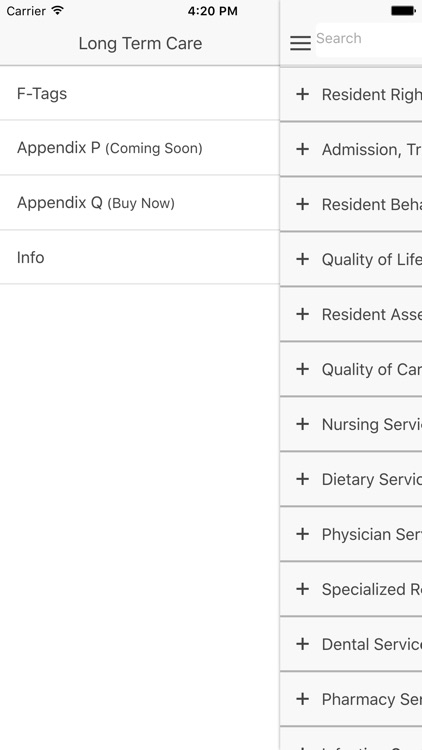This screenshot has width=422, height=750.
Task: Expand Physician Services plus icon
Action: click(302, 534)
